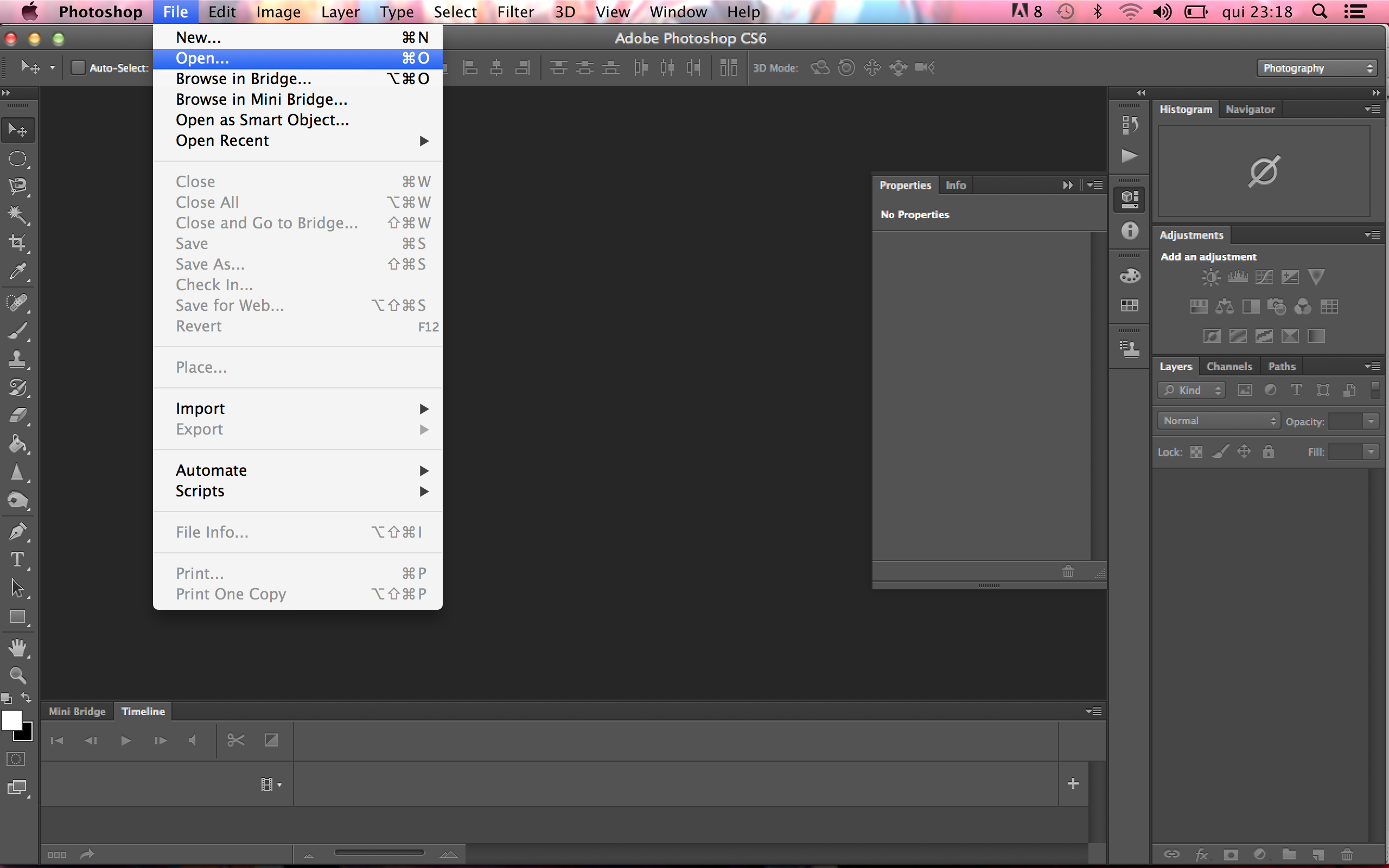Toggle pixel layer filter
Screen dimensions: 1389x868
tap(1245, 391)
